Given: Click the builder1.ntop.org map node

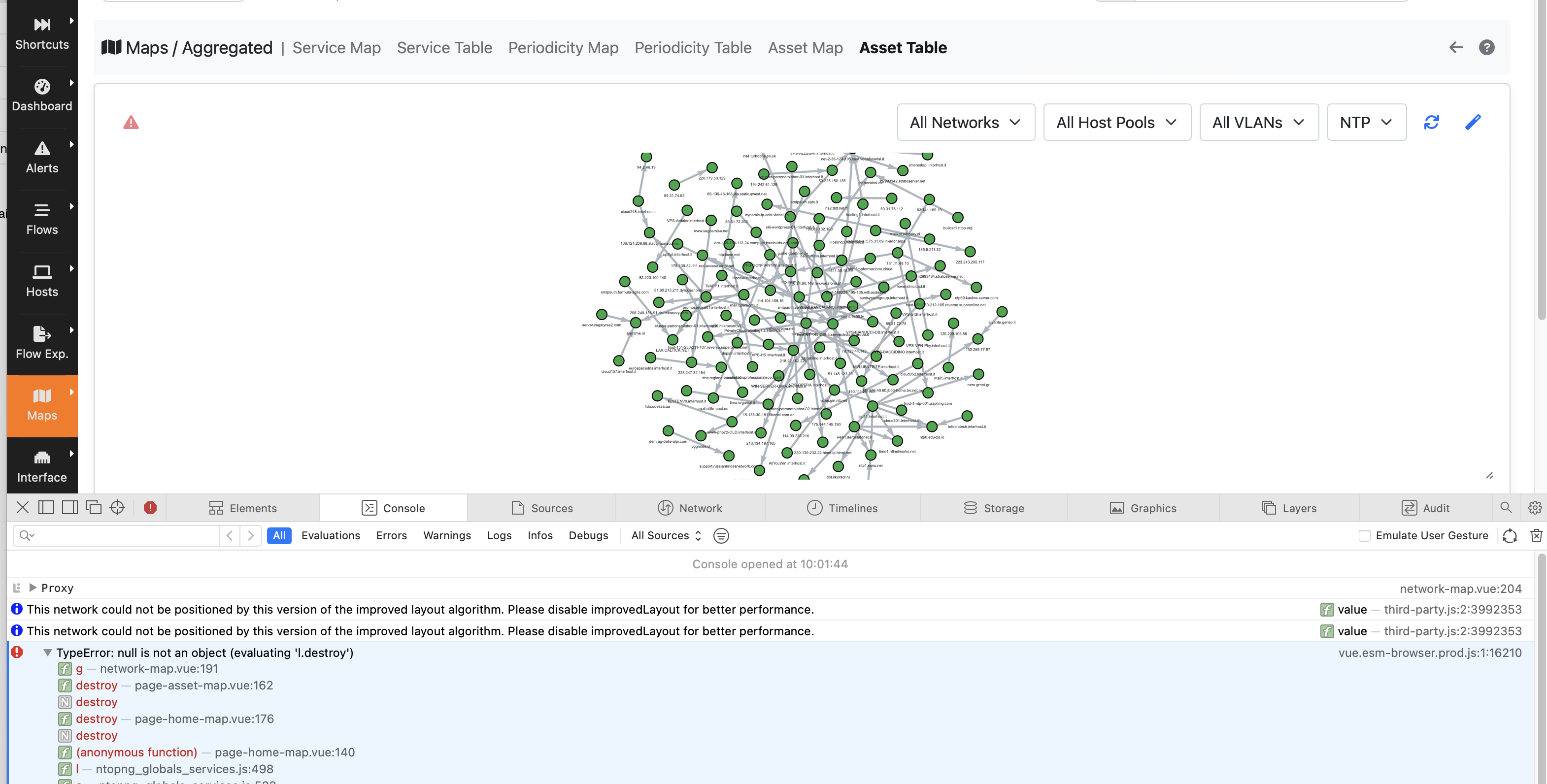Looking at the screenshot, I should pyautogui.click(x=958, y=217).
